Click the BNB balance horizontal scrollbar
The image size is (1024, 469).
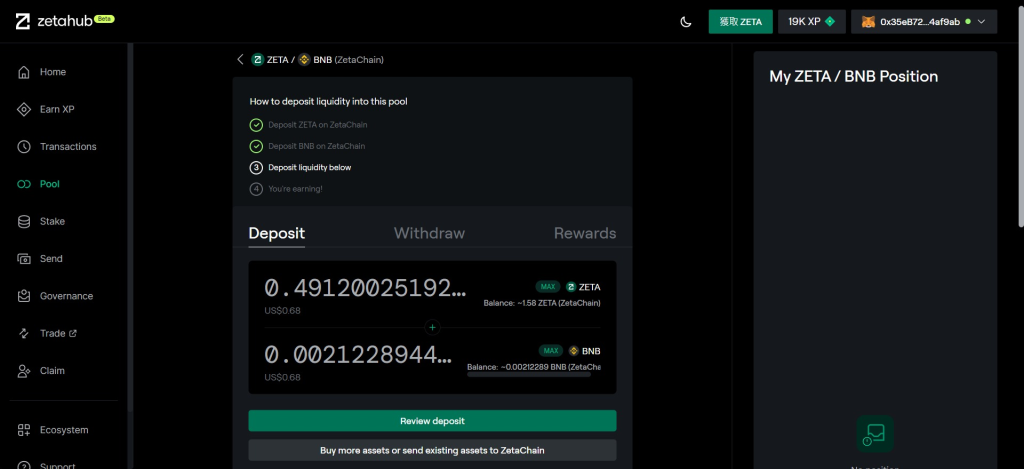pyautogui.click(x=532, y=376)
